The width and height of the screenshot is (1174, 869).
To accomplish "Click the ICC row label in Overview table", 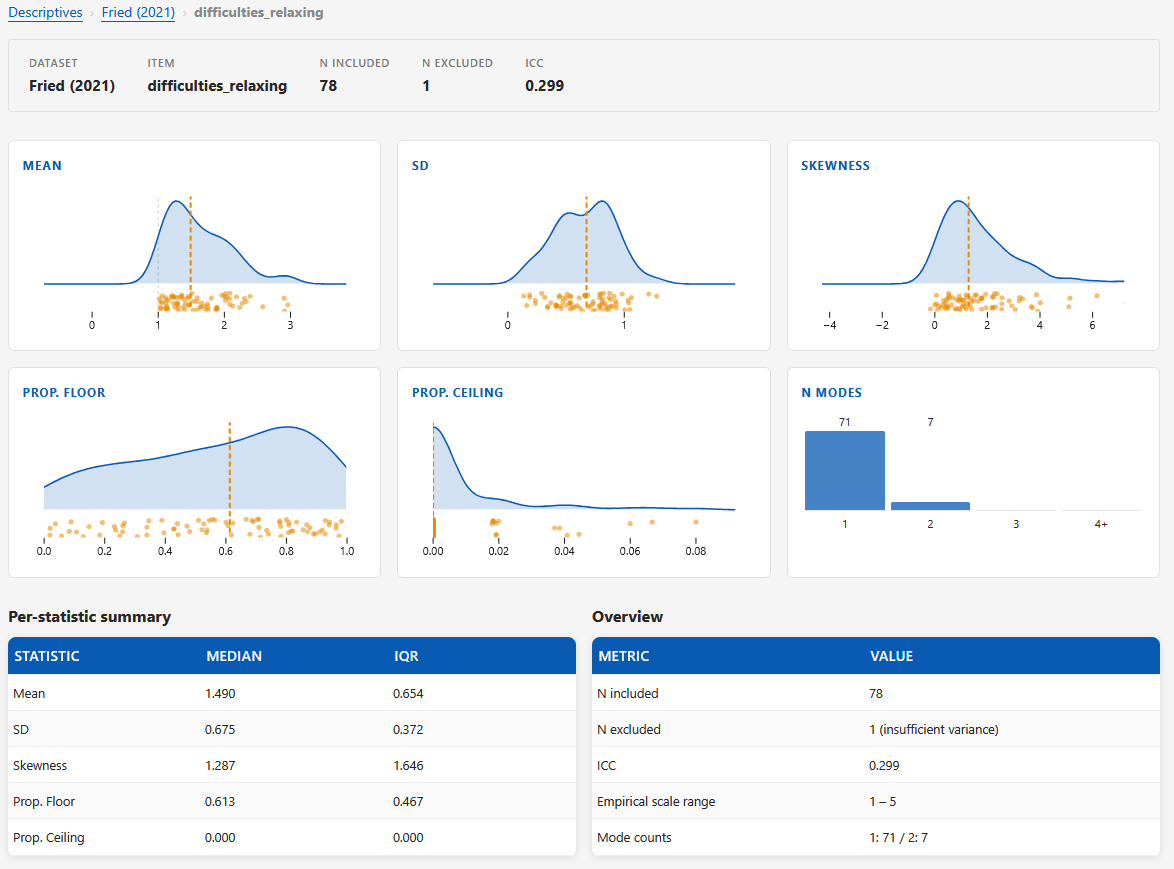I will coord(606,766).
